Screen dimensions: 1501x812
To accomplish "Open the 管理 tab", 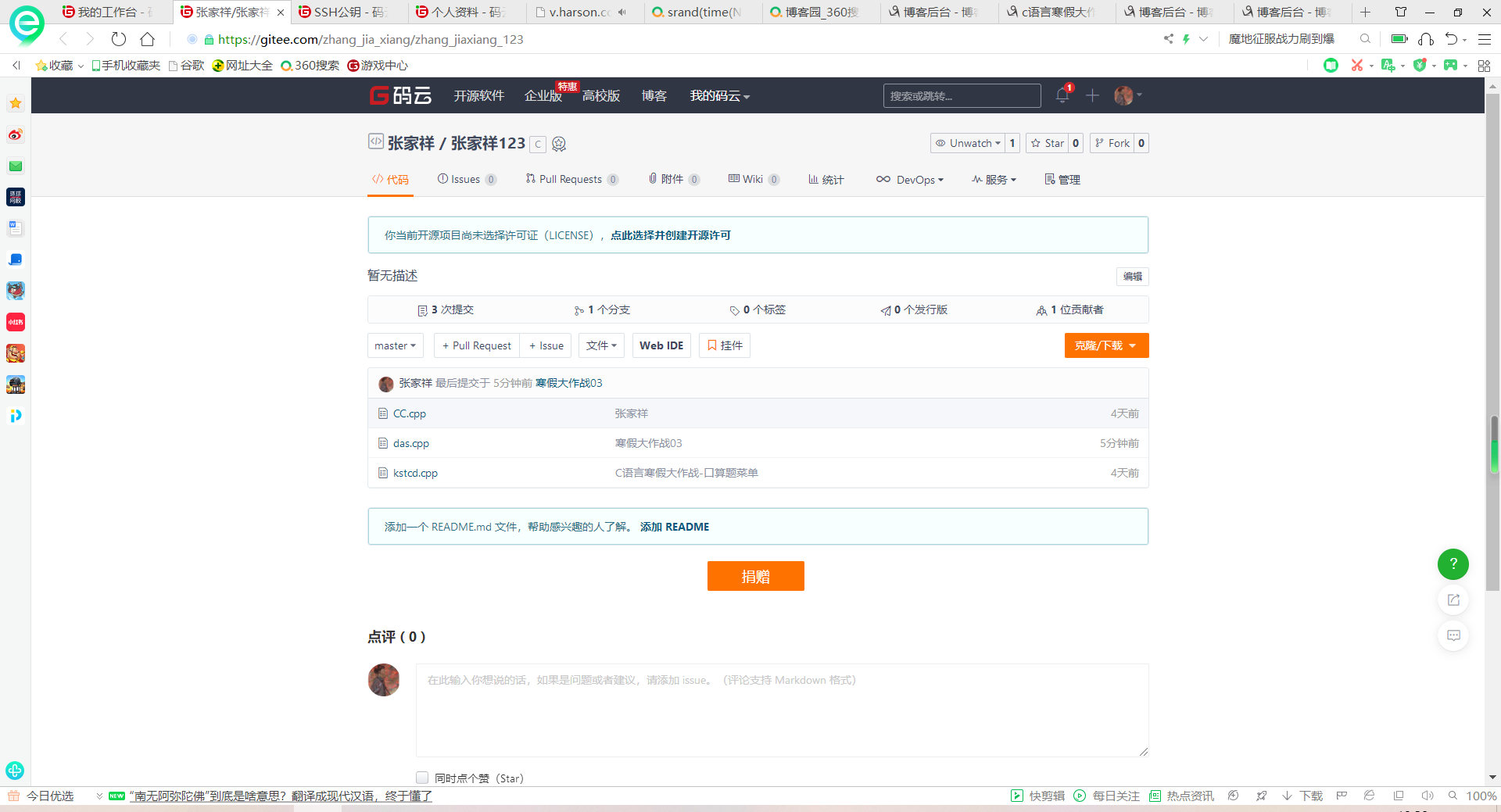I will [1062, 180].
